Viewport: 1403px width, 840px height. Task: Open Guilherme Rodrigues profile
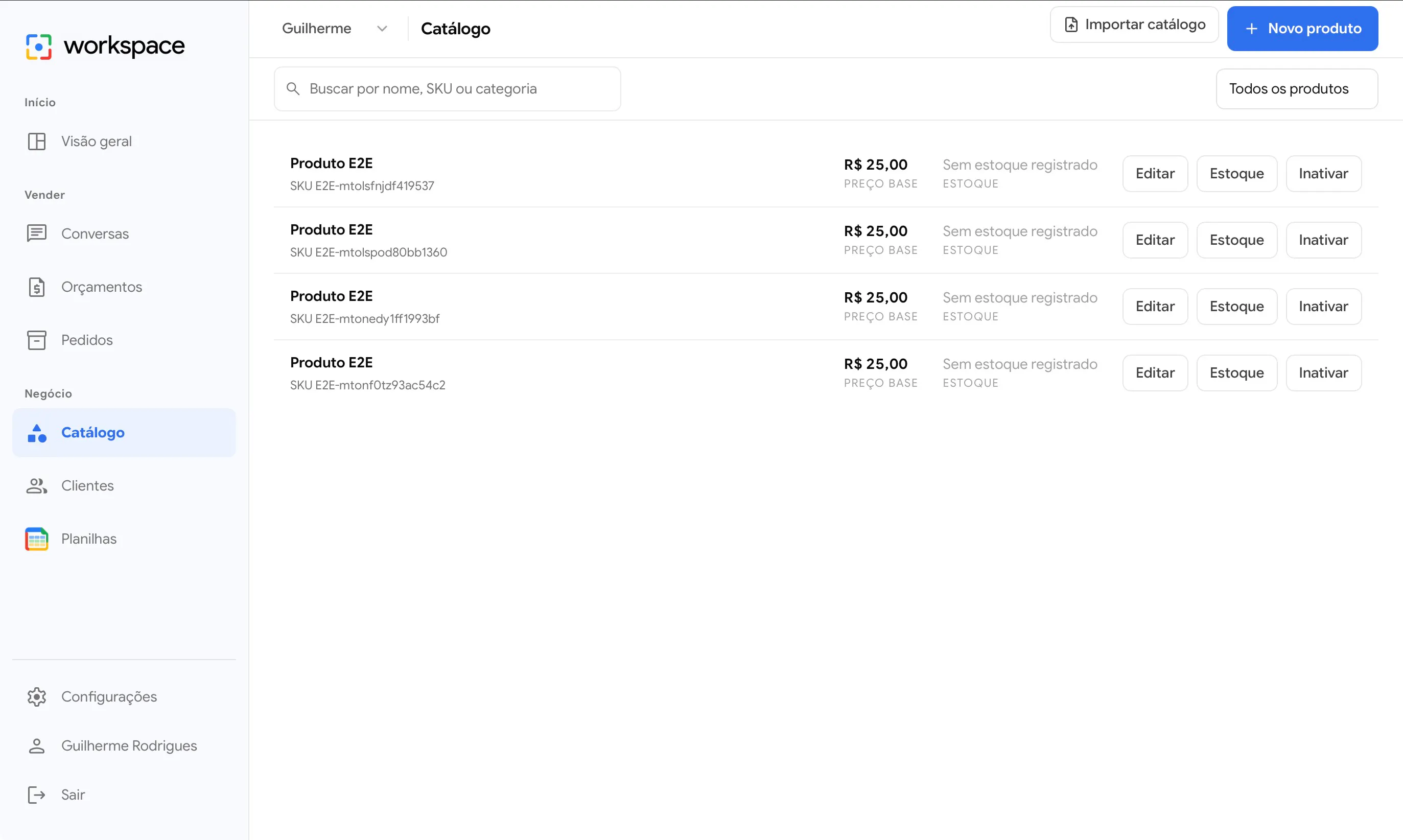[x=124, y=746]
